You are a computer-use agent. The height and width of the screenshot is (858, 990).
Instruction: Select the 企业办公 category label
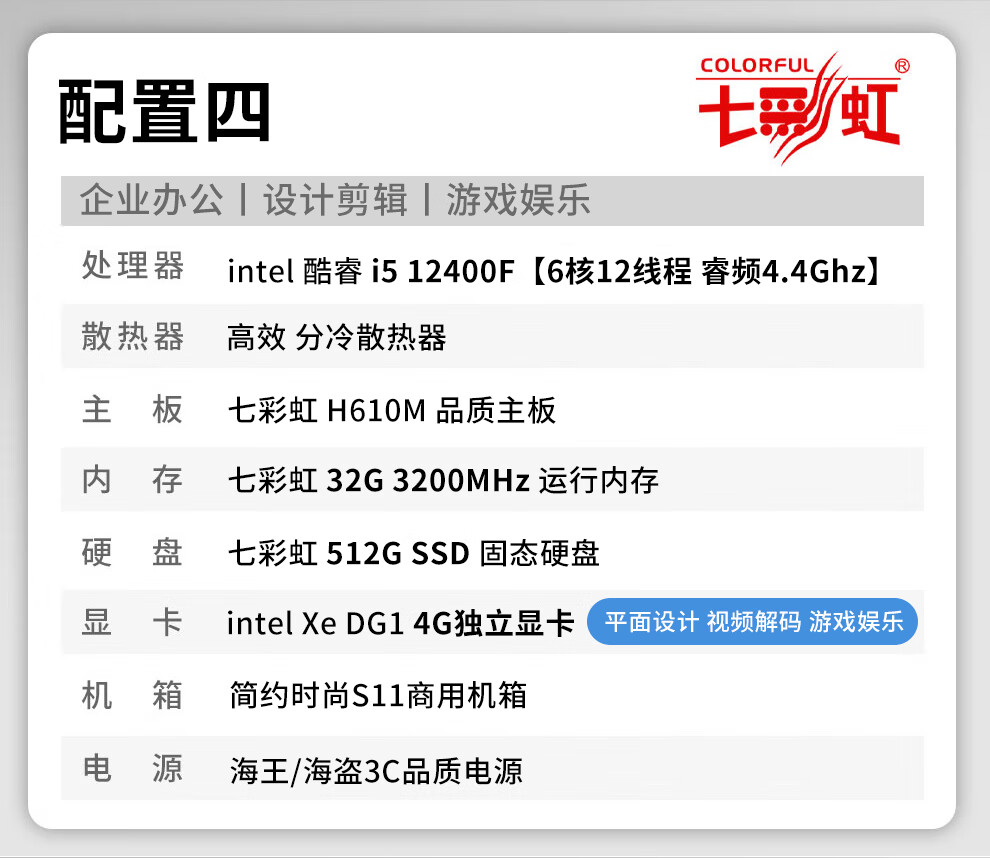tap(152, 200)
